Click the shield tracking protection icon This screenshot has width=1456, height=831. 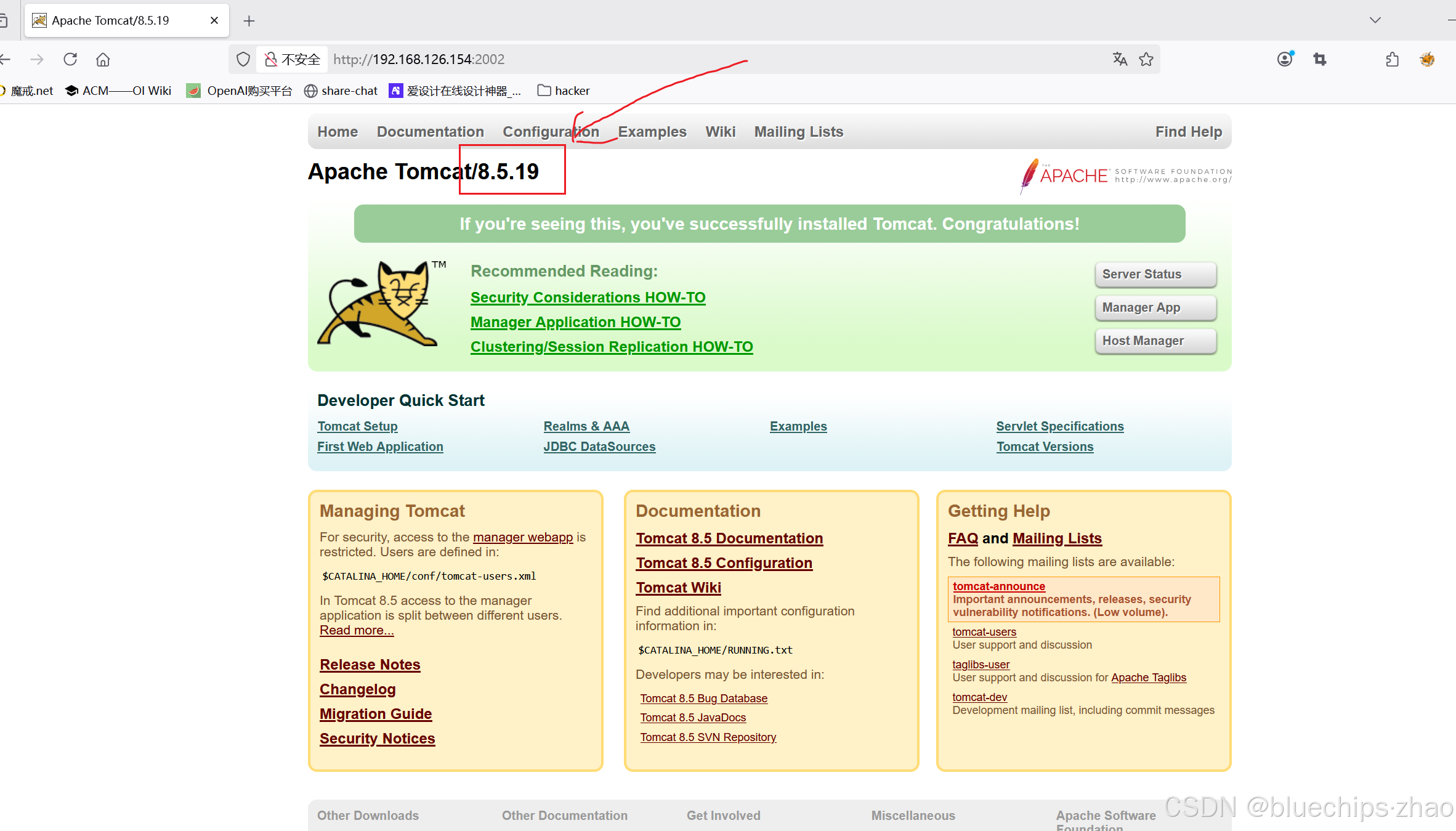point(243,59)
